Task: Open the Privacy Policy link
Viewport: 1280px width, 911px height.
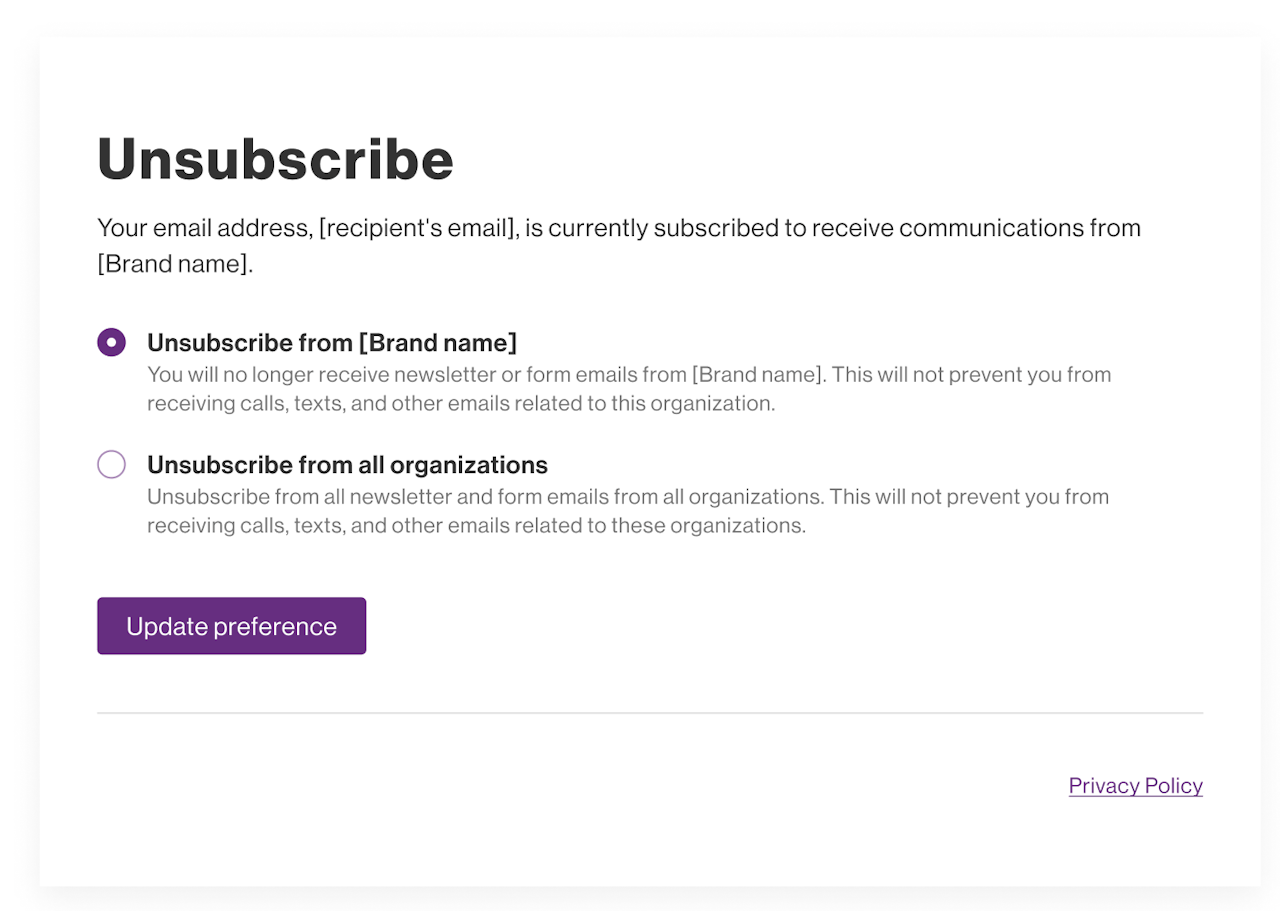Action: point(1135,786)
